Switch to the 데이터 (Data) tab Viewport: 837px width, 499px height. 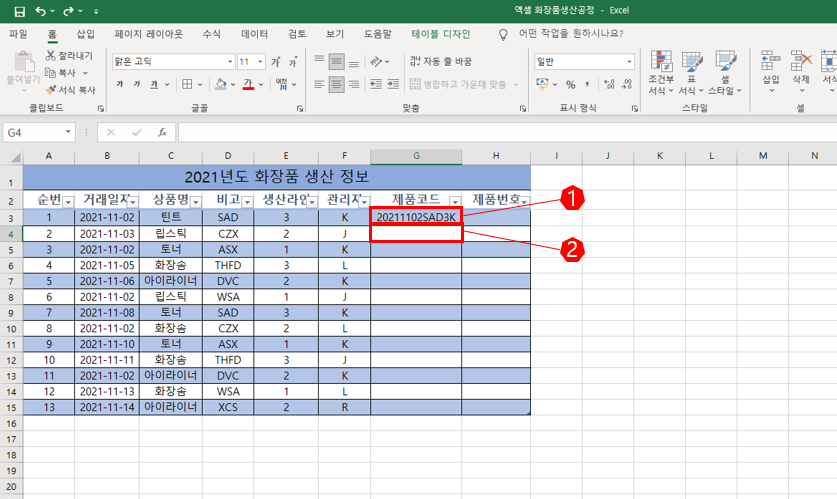[254, 34]
